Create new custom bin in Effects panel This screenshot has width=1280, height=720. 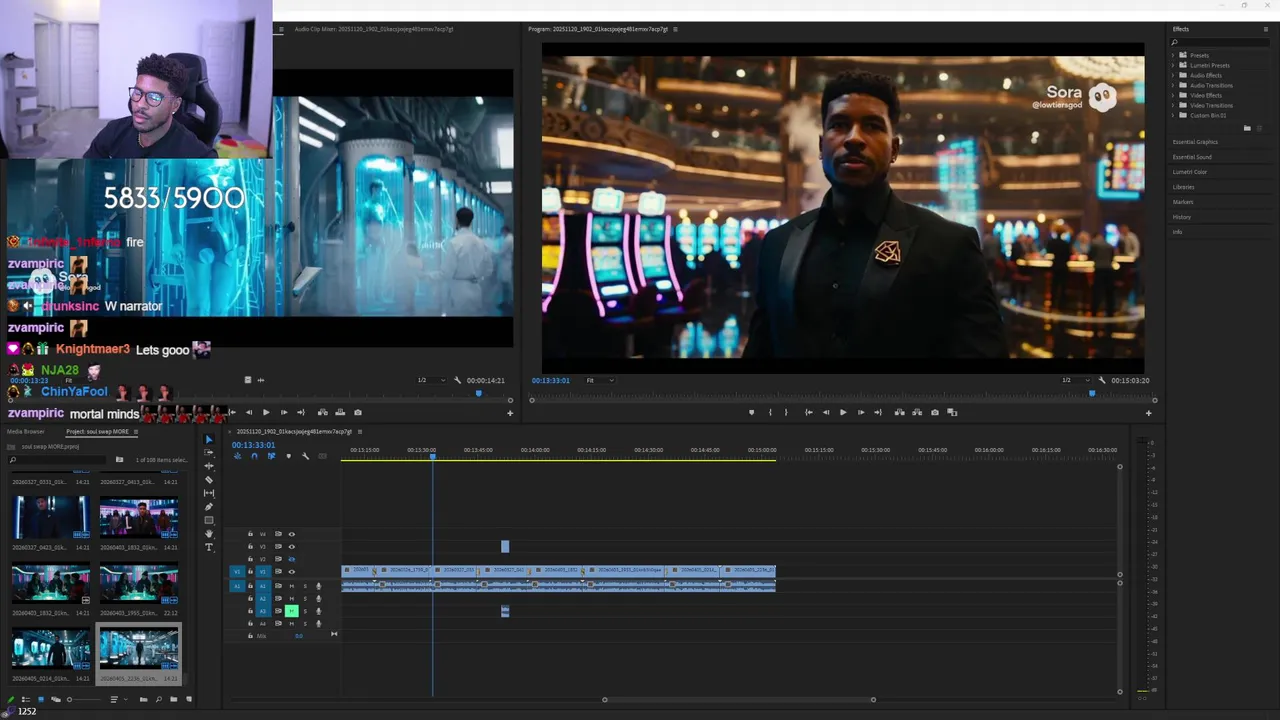click(1247, 128)
